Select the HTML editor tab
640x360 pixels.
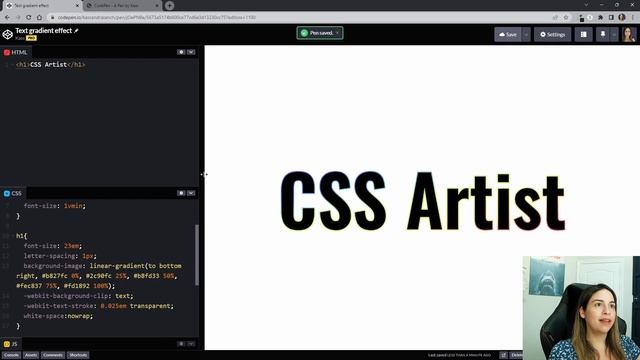[x=16, y=52]
